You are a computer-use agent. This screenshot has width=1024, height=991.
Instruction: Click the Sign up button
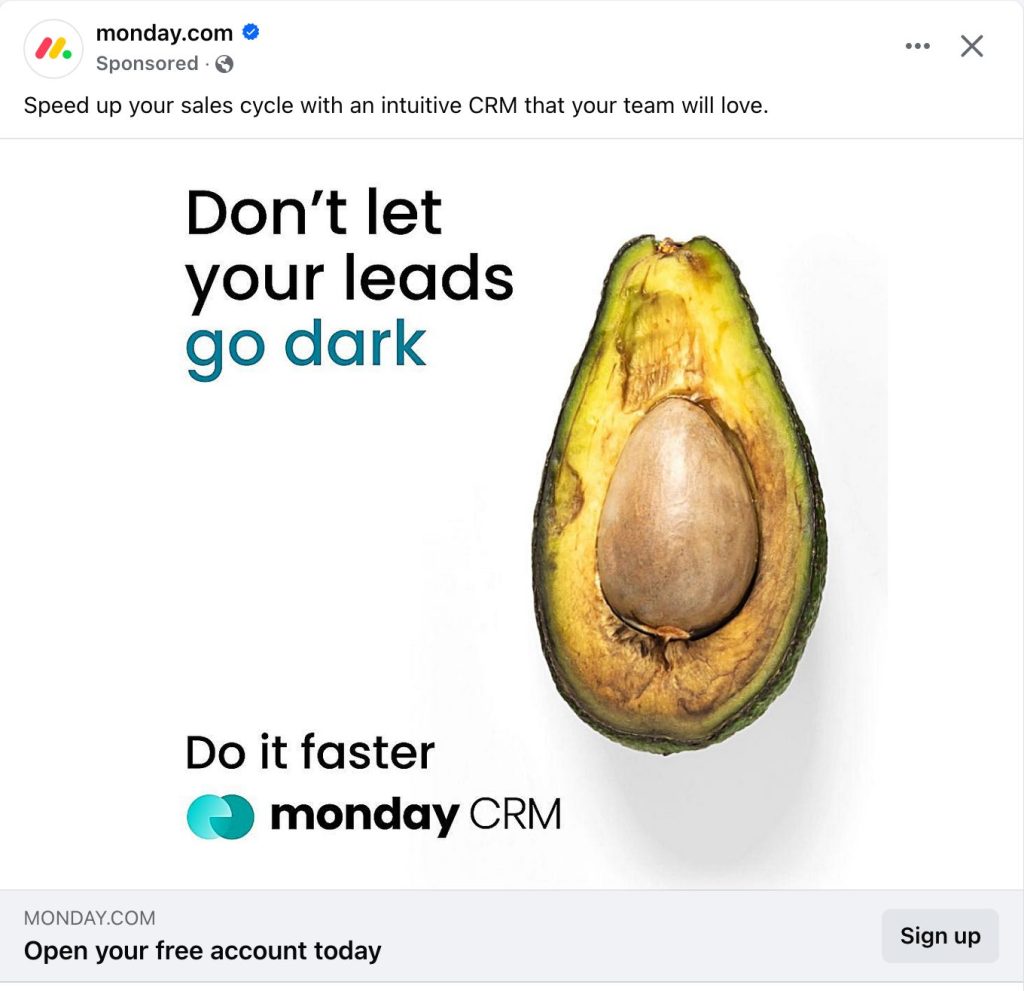tap(940, 935)
